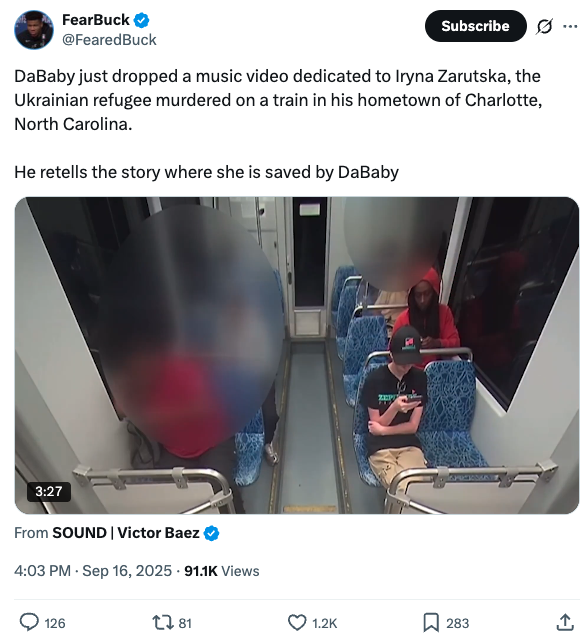Viewport: 587px width, 644px height.
Task: Click the 81 reposts count
Action: pos(185,623)
